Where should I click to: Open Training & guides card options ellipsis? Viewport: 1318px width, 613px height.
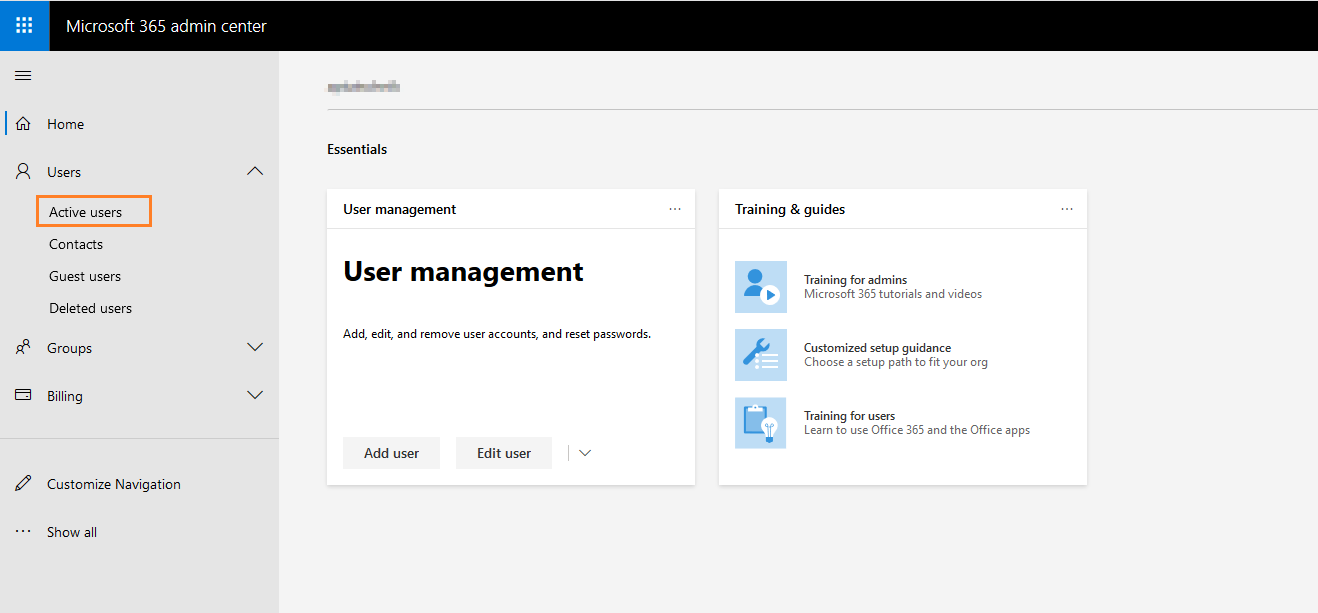[1067, 209]
